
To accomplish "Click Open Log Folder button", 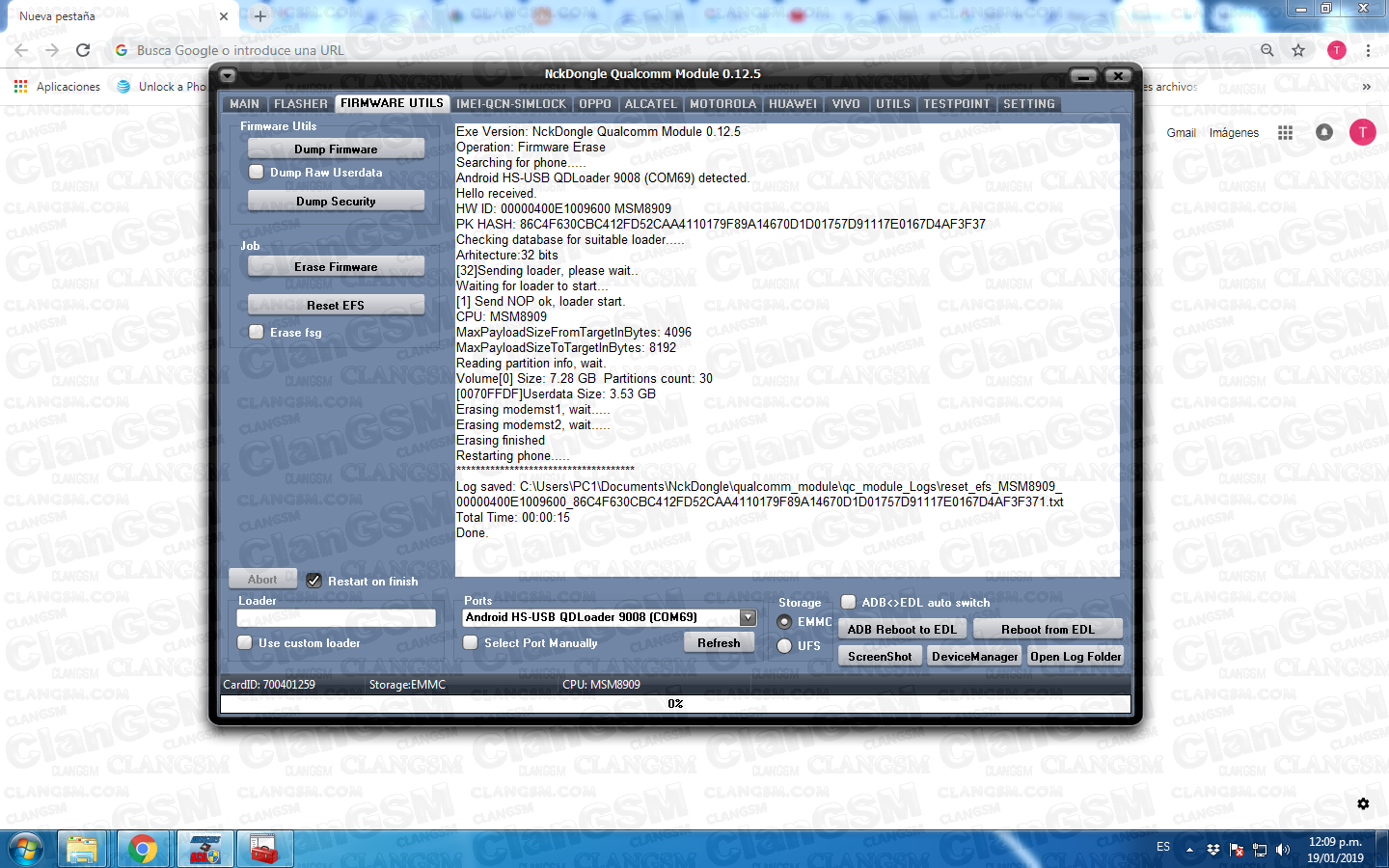I will [x=1076, y=656].
